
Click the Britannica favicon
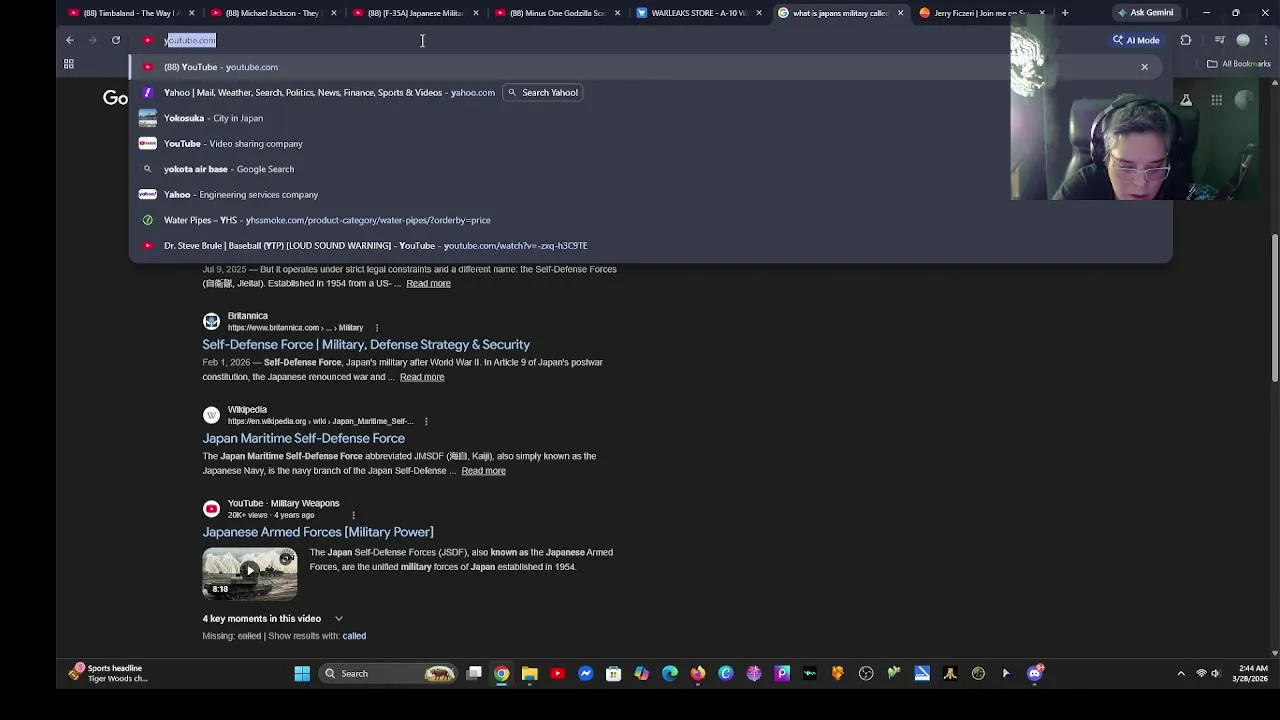point(211,321)
